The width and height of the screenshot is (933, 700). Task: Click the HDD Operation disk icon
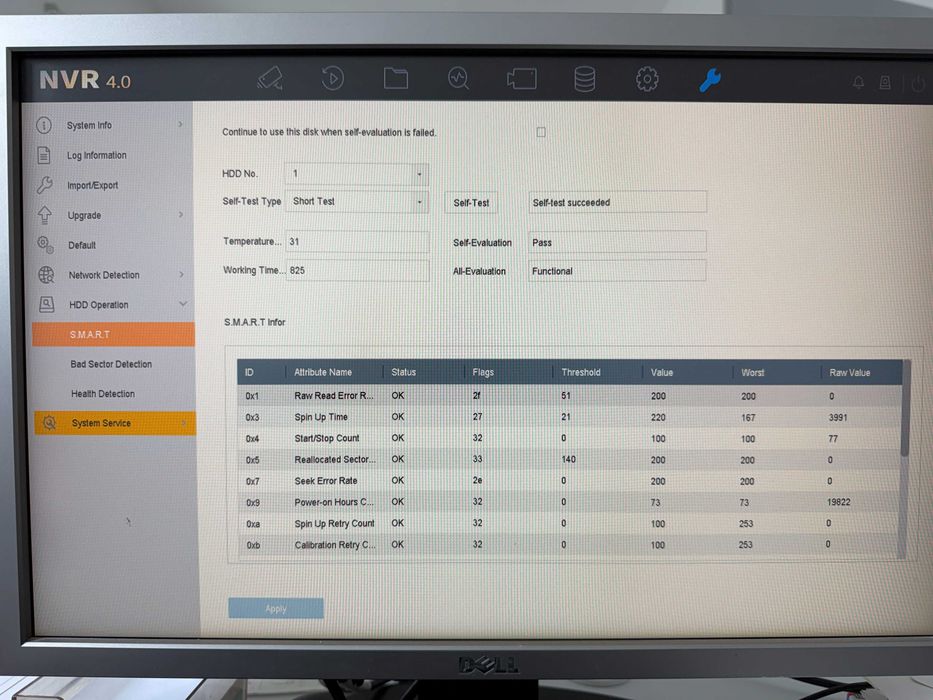[46, 304]
